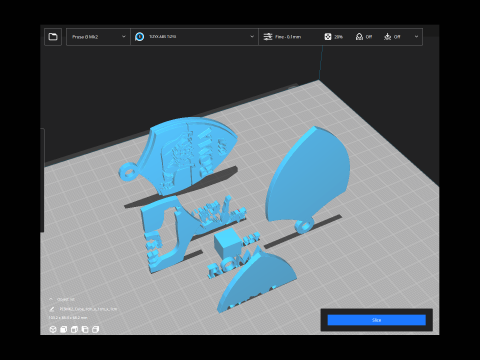Click the infill density icon
The height and width of the screenshot is (360, 480).
coord(328,37)
